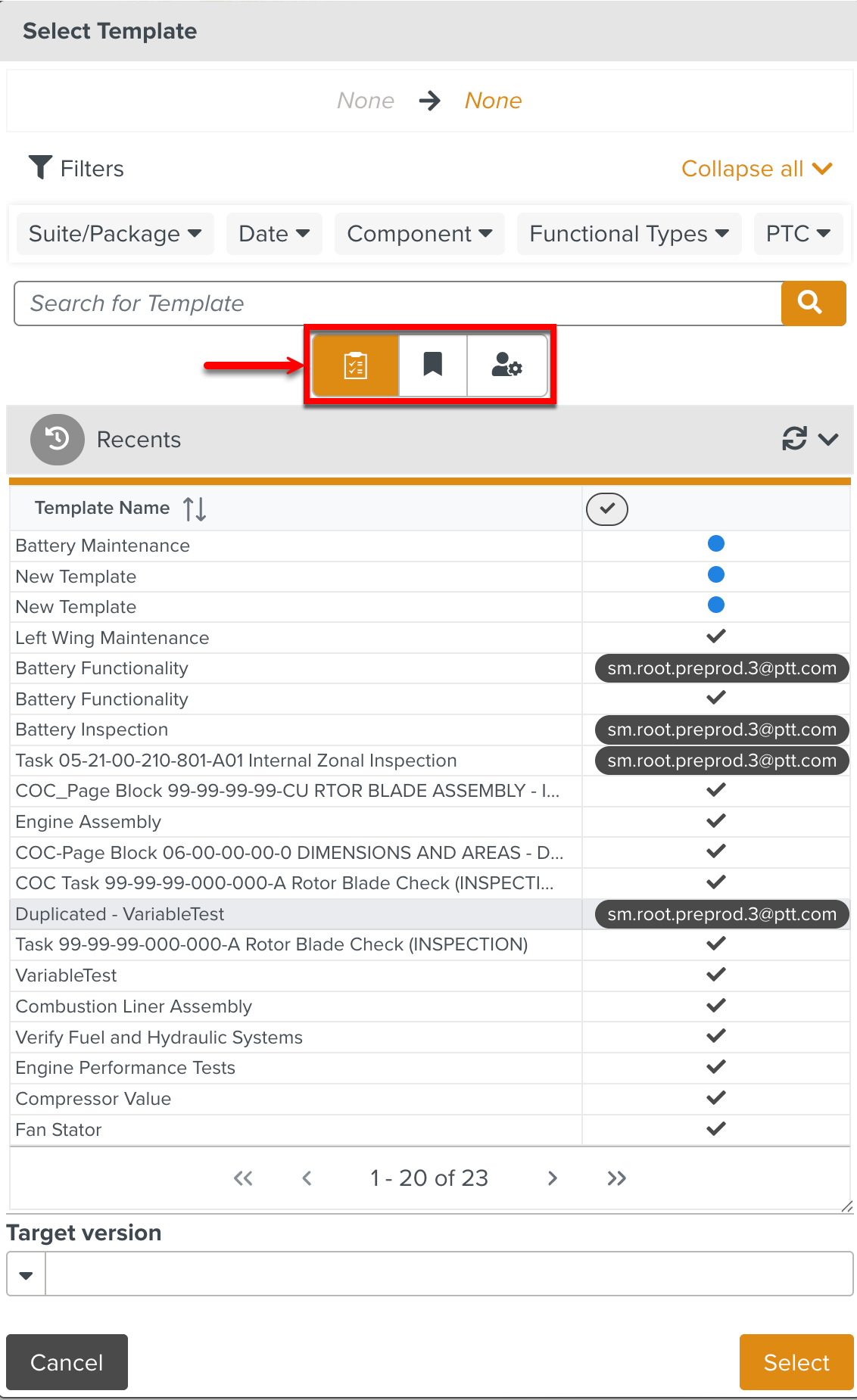Click the blue status dot for Battery Maintenance
Screen dimensions: 857x1400
pos(715,544)
